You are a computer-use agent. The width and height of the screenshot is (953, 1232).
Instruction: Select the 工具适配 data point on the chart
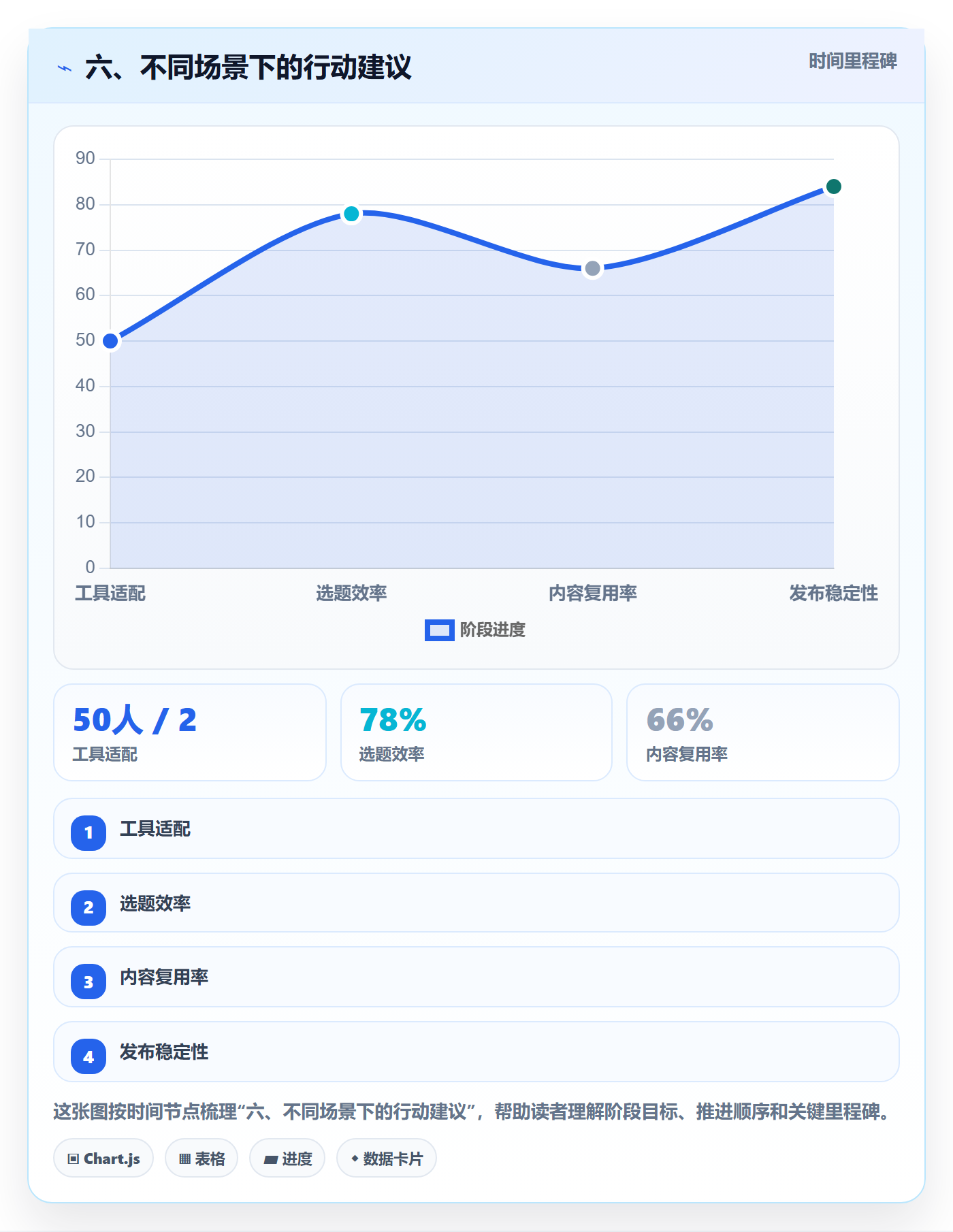110,341
